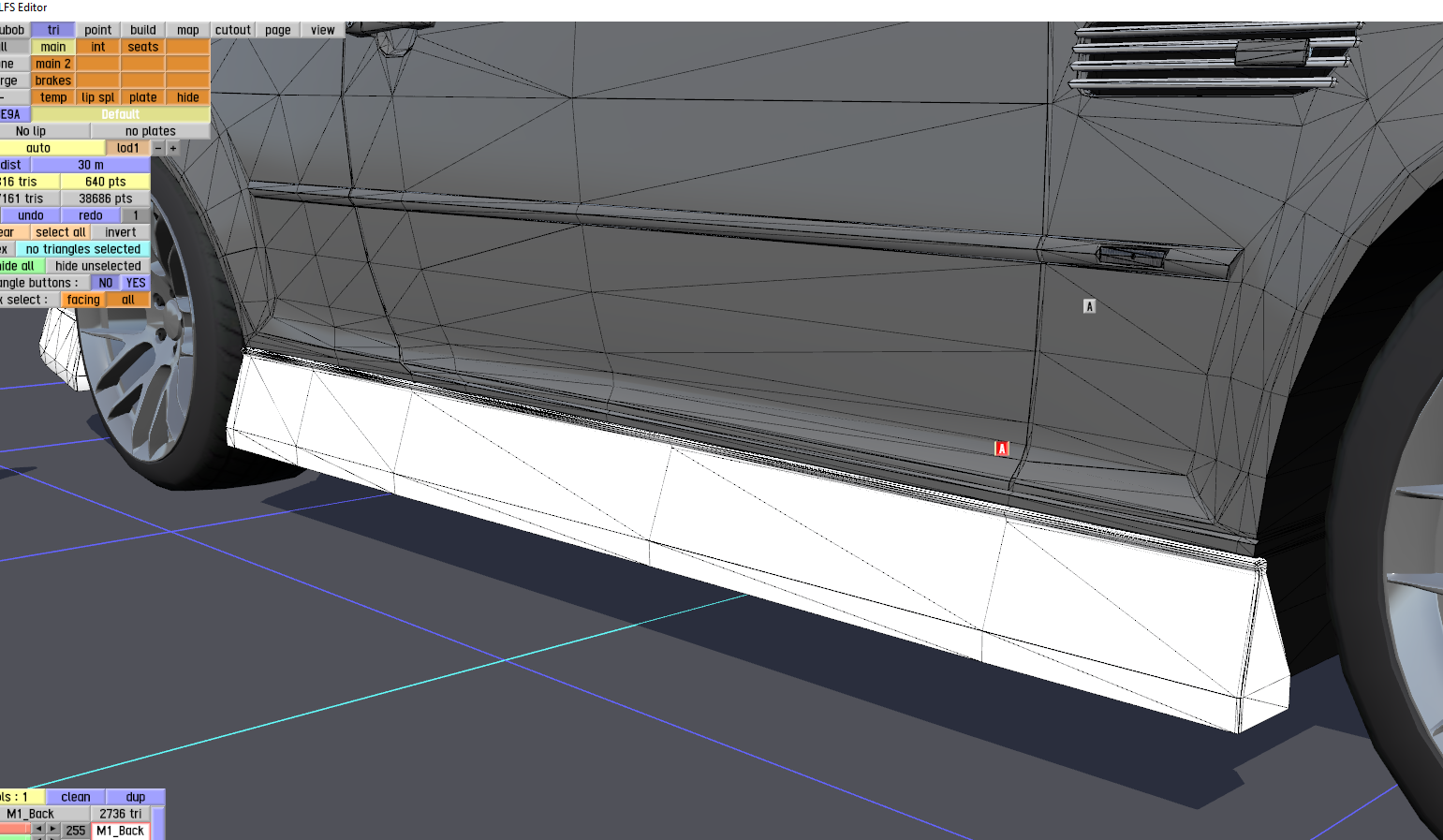Invert the triangle selection
The image size is (1443, 840).
click(121, 232)
